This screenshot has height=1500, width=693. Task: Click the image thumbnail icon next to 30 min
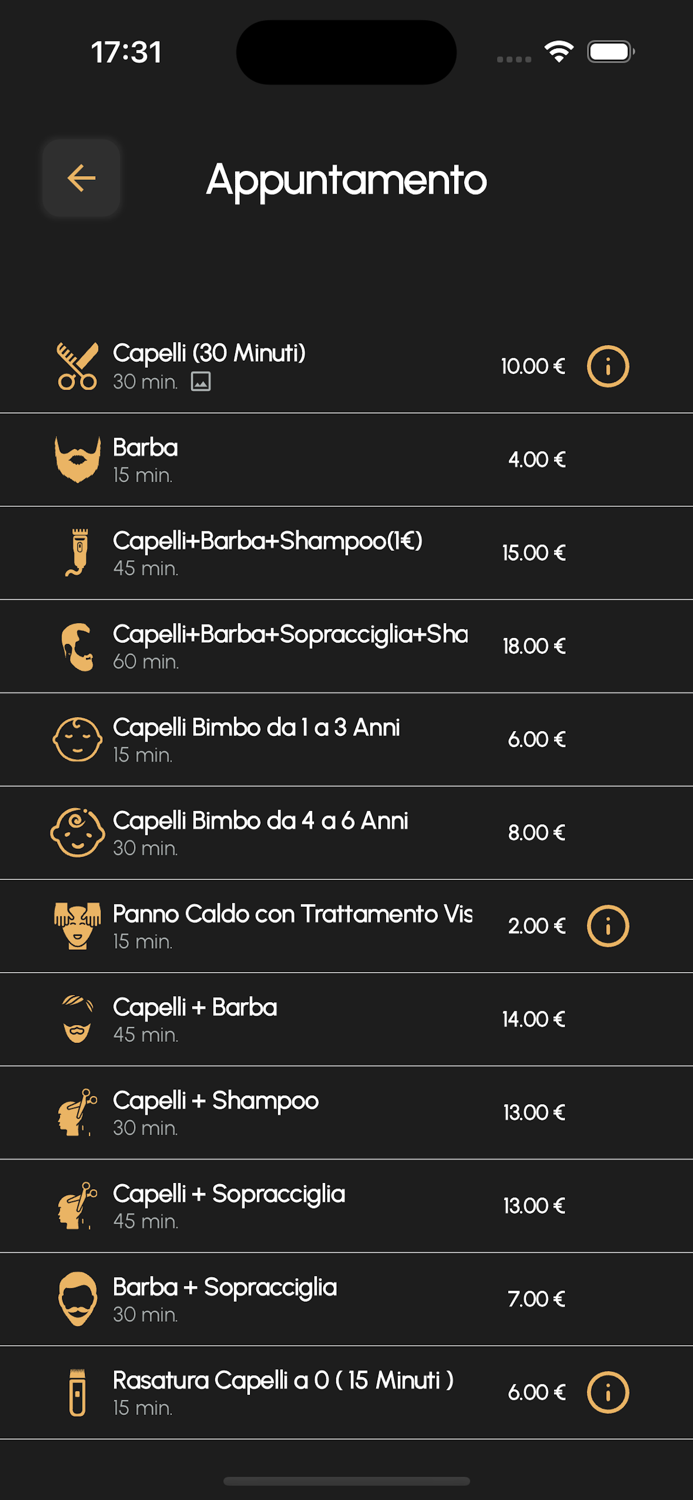[201, 381]
